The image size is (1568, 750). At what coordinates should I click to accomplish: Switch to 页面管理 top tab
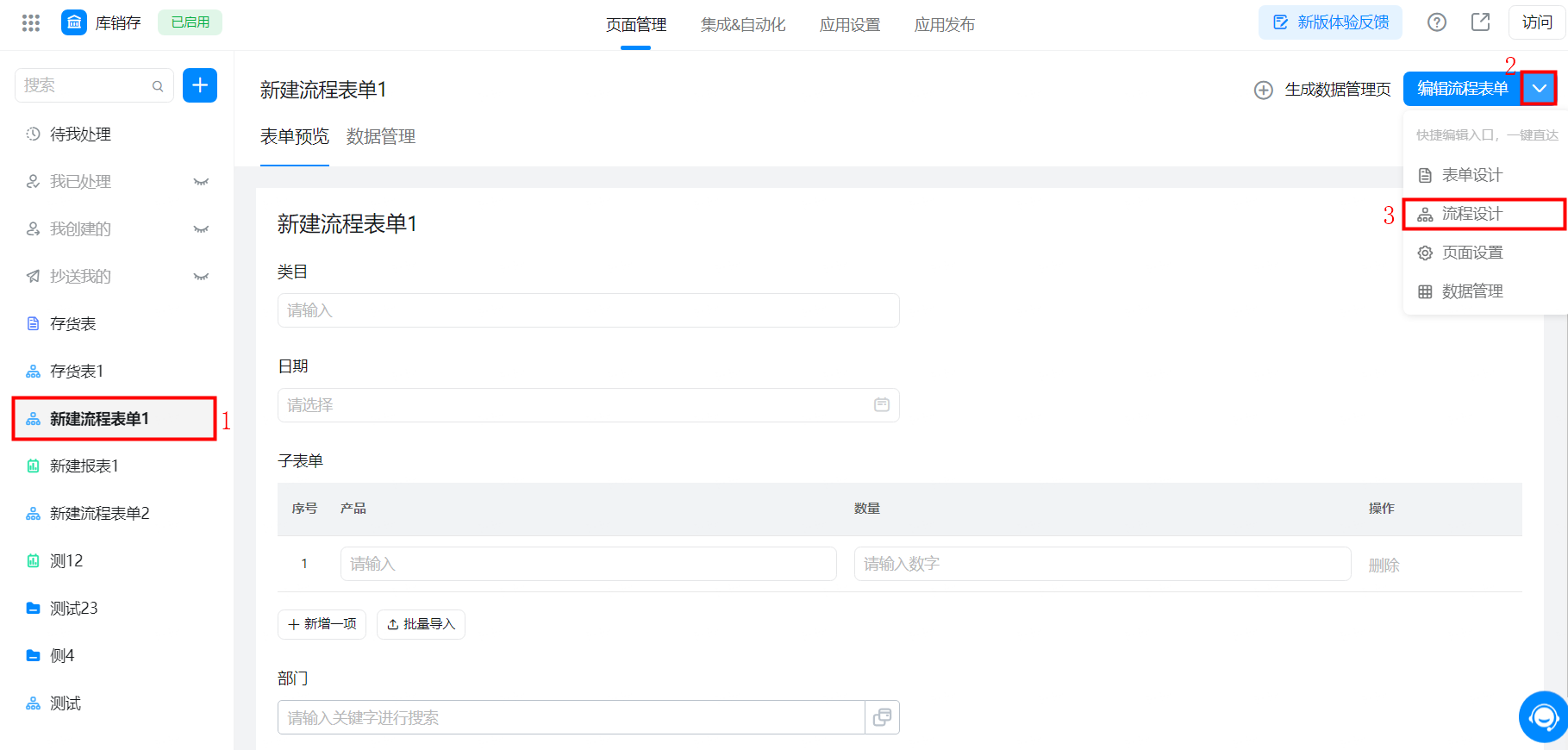(636, 25)
